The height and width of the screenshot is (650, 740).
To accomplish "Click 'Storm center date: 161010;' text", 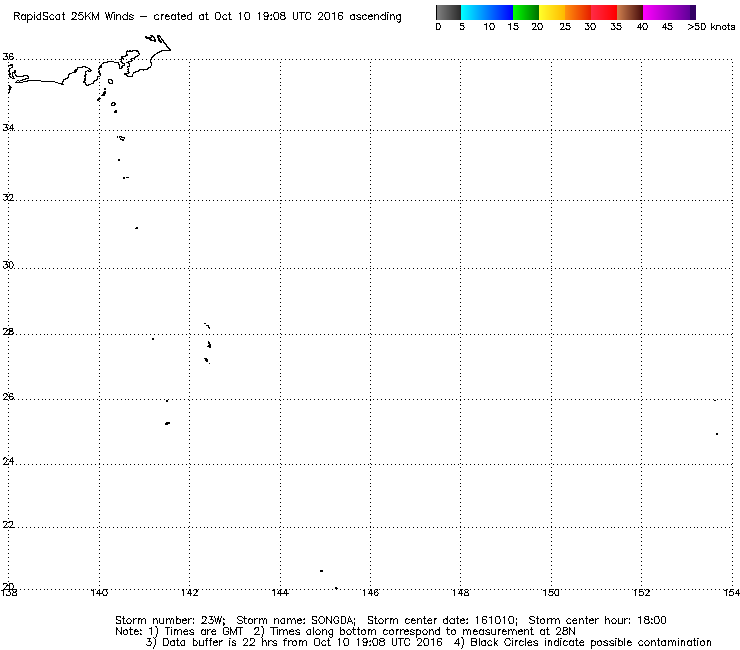I will point(442,620).
